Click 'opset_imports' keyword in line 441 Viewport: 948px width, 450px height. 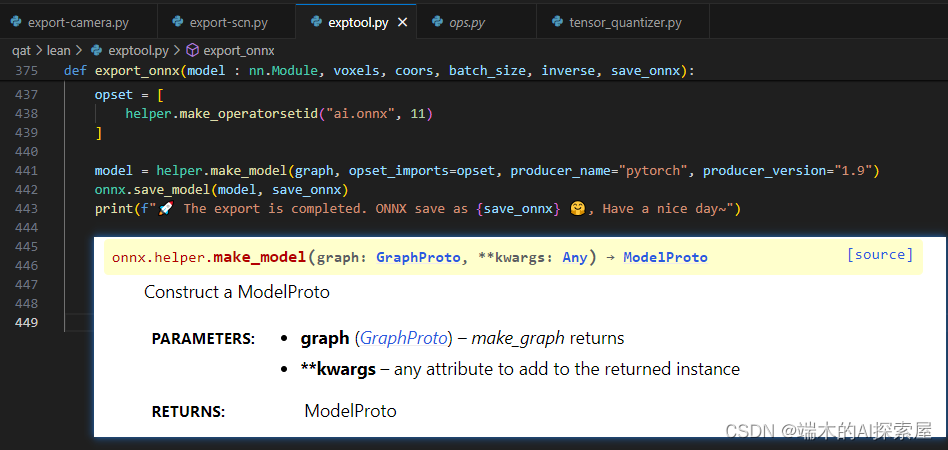tap(399, 171)
